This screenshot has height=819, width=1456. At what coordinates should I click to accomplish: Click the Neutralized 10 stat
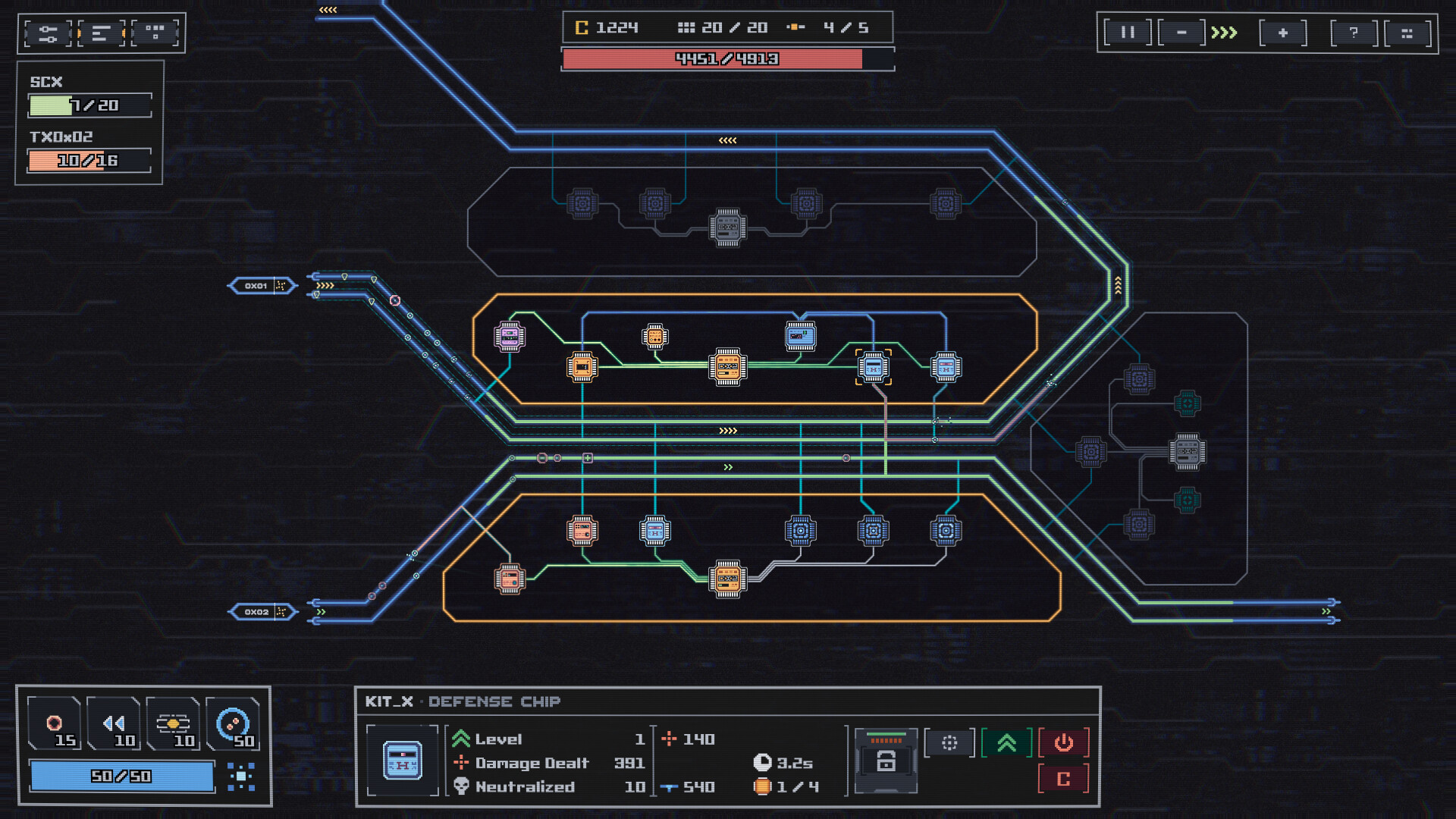[549, 787]
